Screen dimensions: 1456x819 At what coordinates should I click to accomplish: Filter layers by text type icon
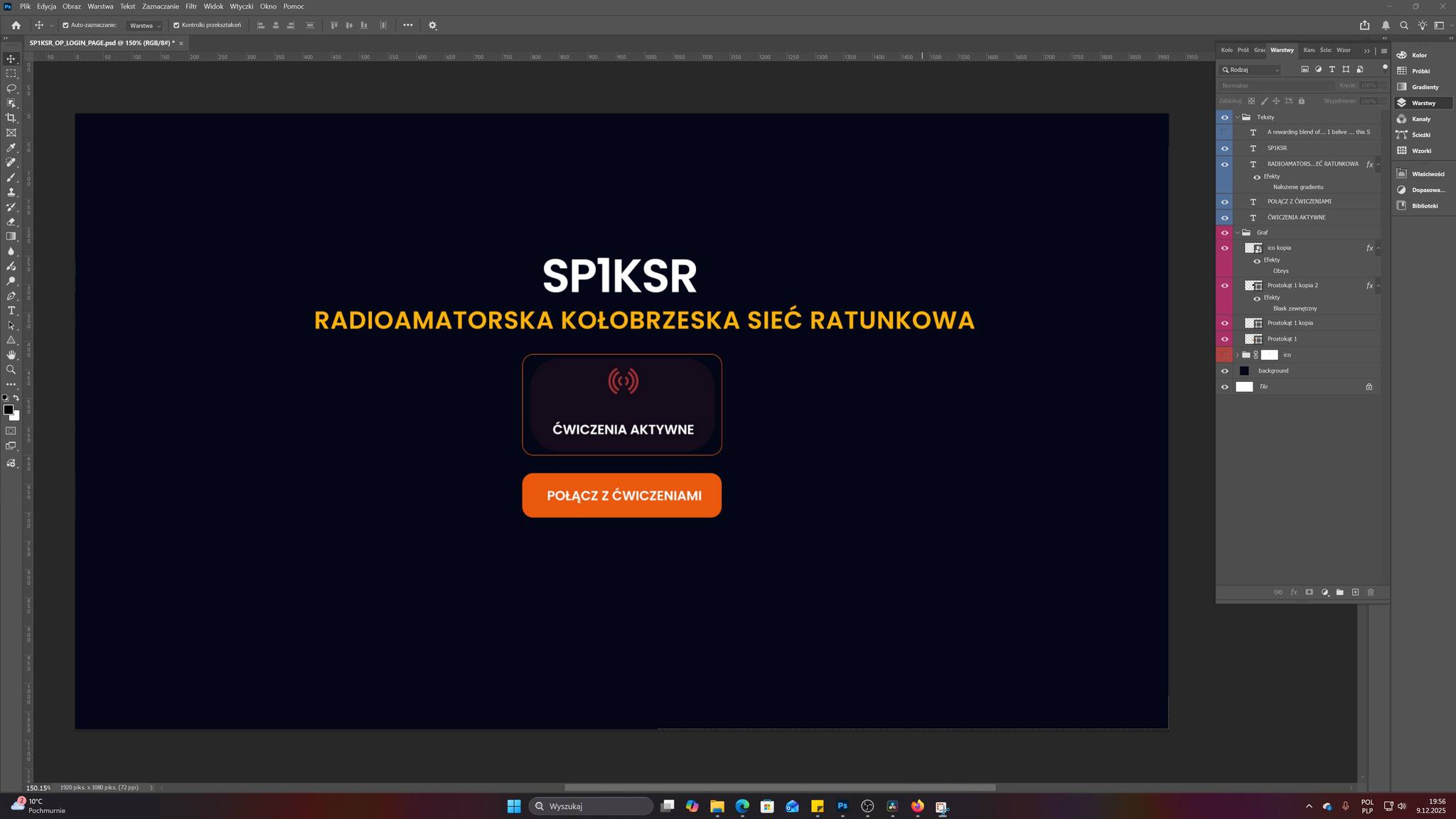coord(1332,70)
